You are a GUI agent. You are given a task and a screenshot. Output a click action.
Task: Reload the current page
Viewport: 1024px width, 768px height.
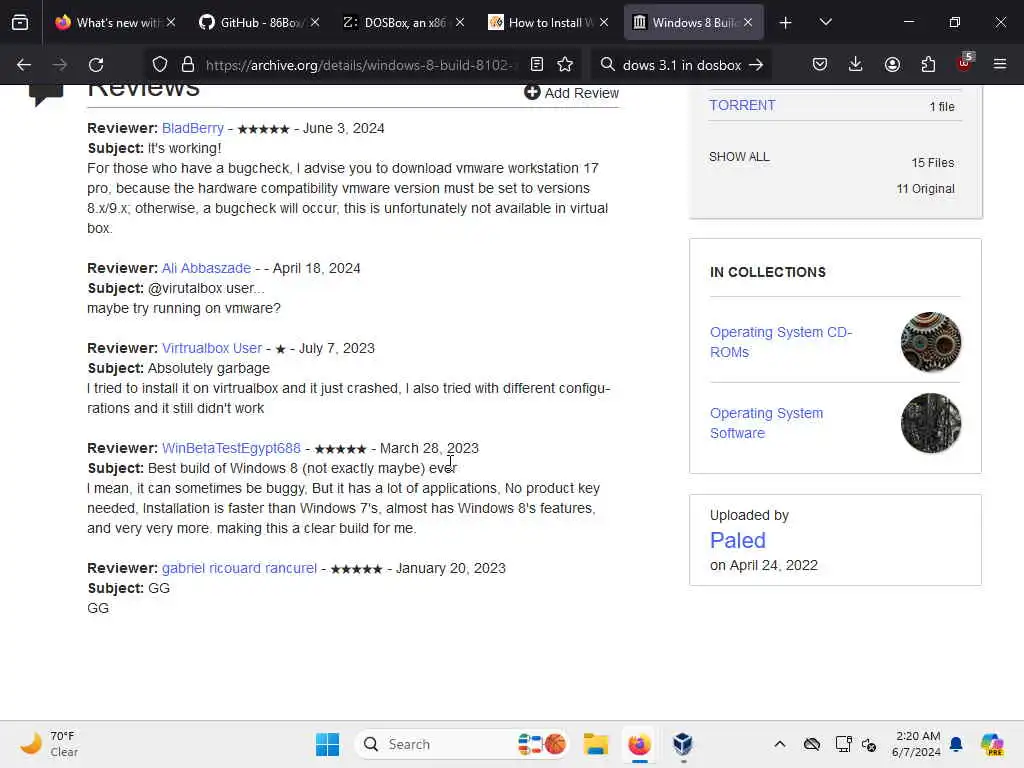(x=96, y=65)
